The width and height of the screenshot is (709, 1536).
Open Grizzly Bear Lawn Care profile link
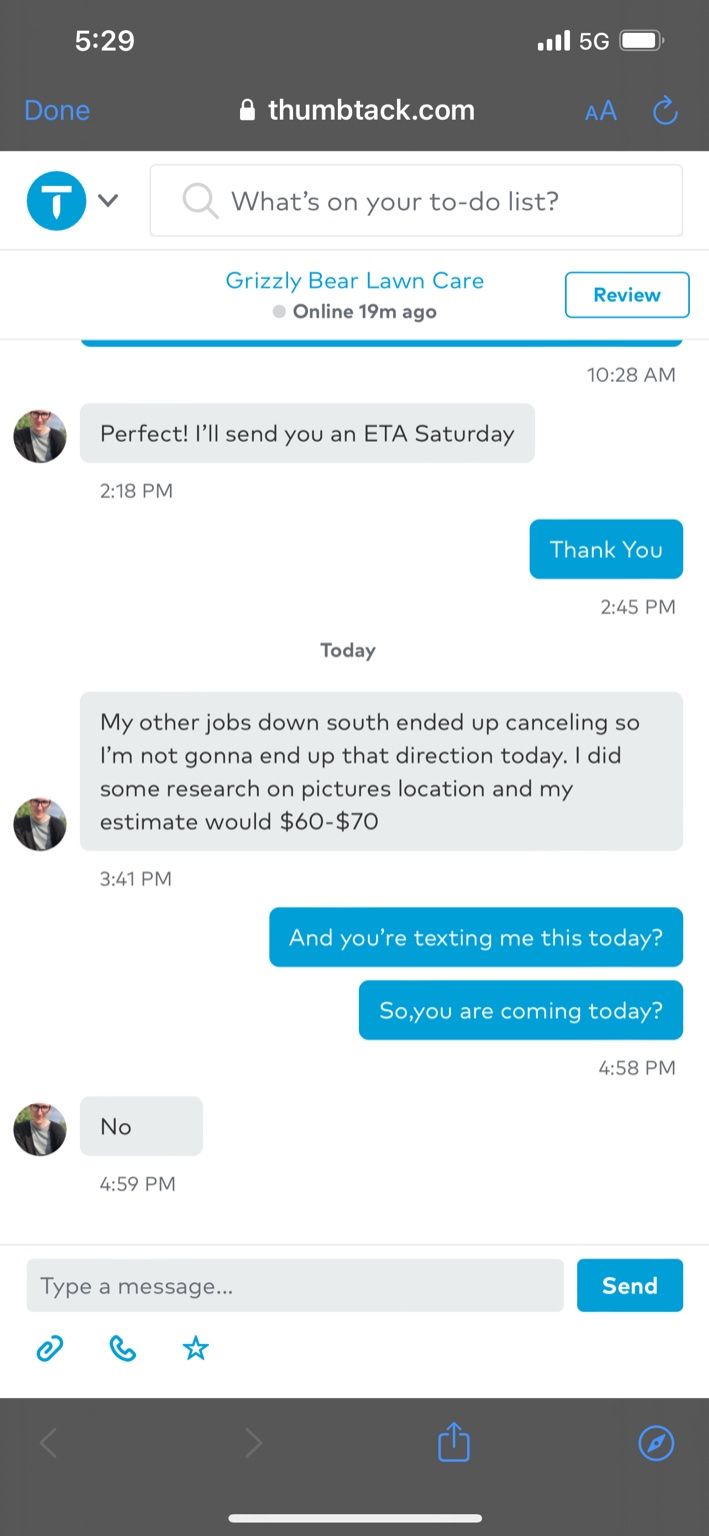point(354,280)
